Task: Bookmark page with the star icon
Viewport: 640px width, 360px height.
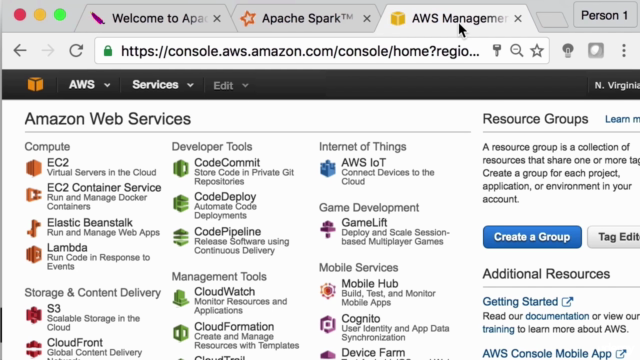Action: click(x=537, y=51)
